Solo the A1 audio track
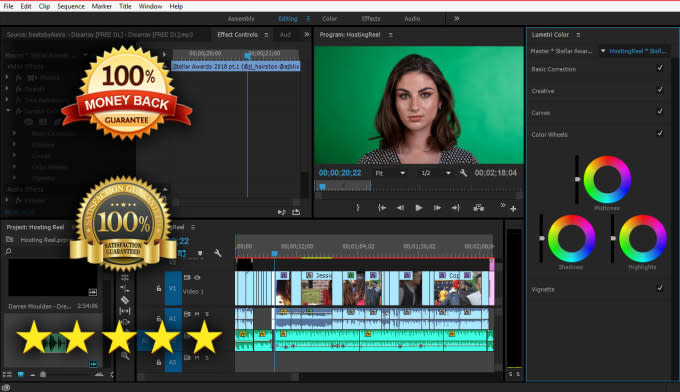The height and width of the screenshot is (392, 680). pos(207,314)
